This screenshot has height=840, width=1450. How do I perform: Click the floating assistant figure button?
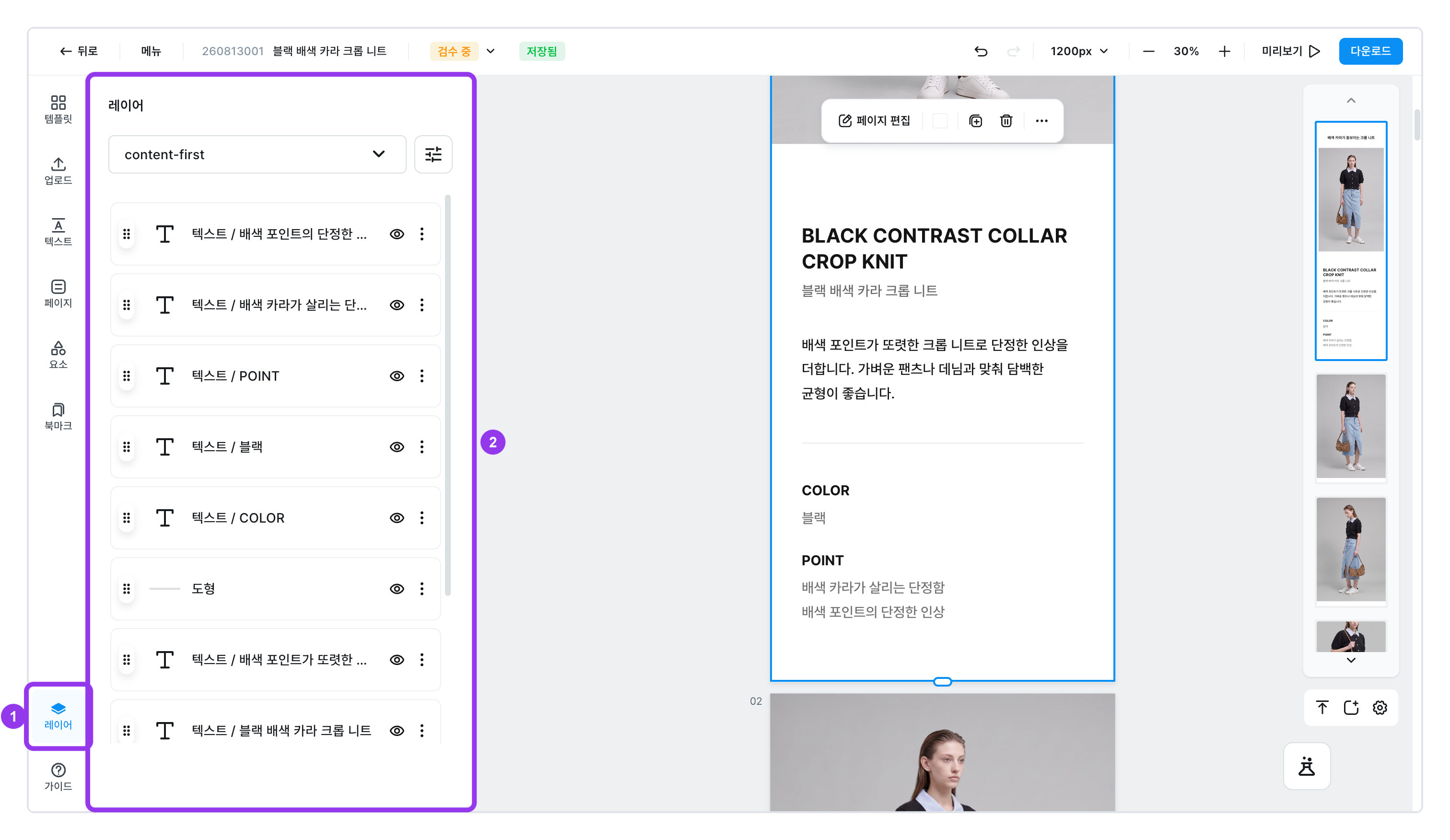click(1307, 766)
